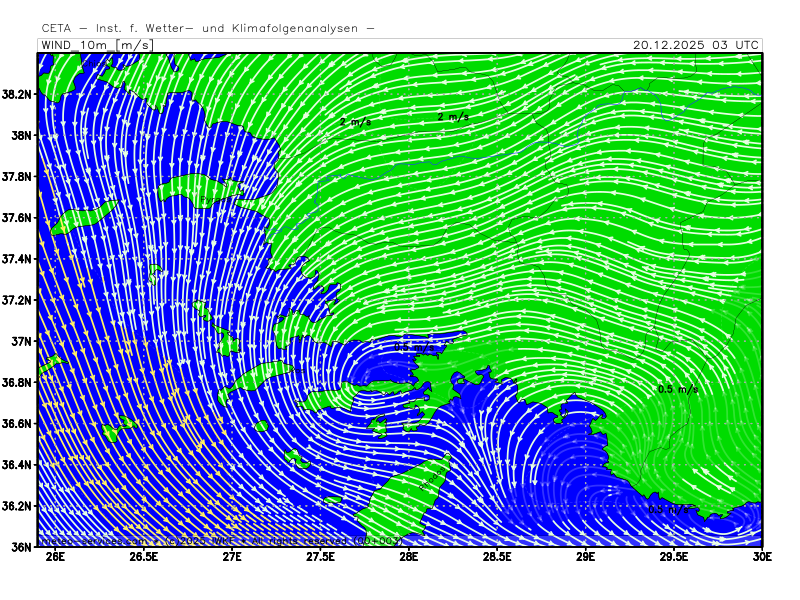Select the 30E longitude axis label
The image size is (800, 600).
(762, 558)
